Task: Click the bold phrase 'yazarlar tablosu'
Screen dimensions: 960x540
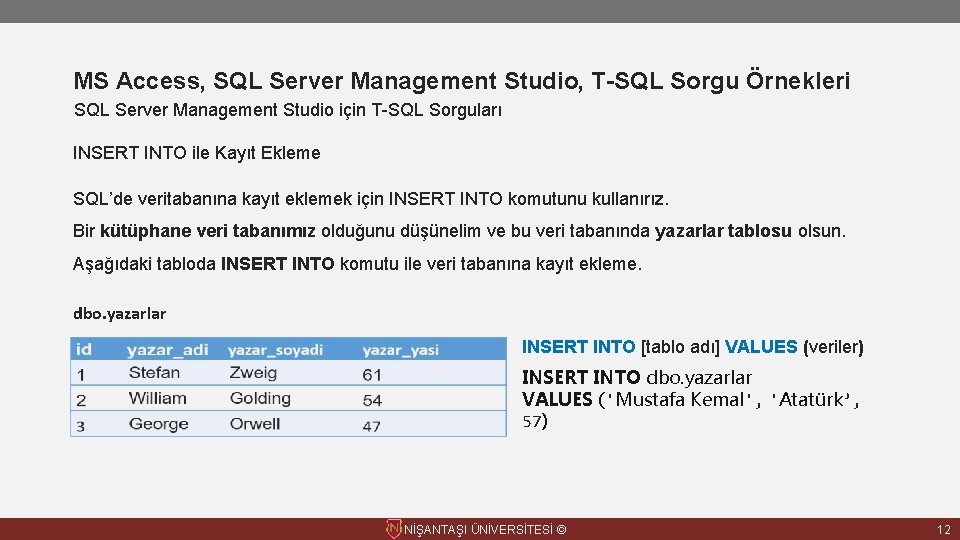Action: [723, 231]
